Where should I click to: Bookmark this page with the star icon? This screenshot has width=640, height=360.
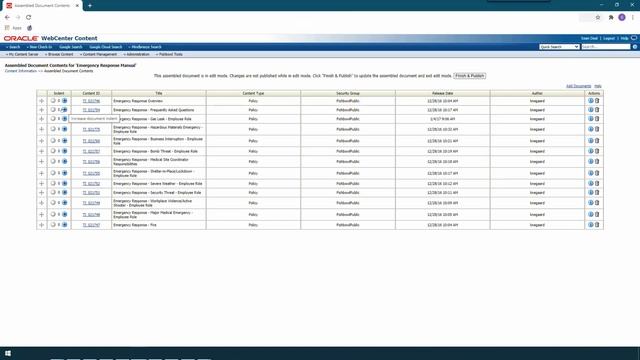[598, 18]
